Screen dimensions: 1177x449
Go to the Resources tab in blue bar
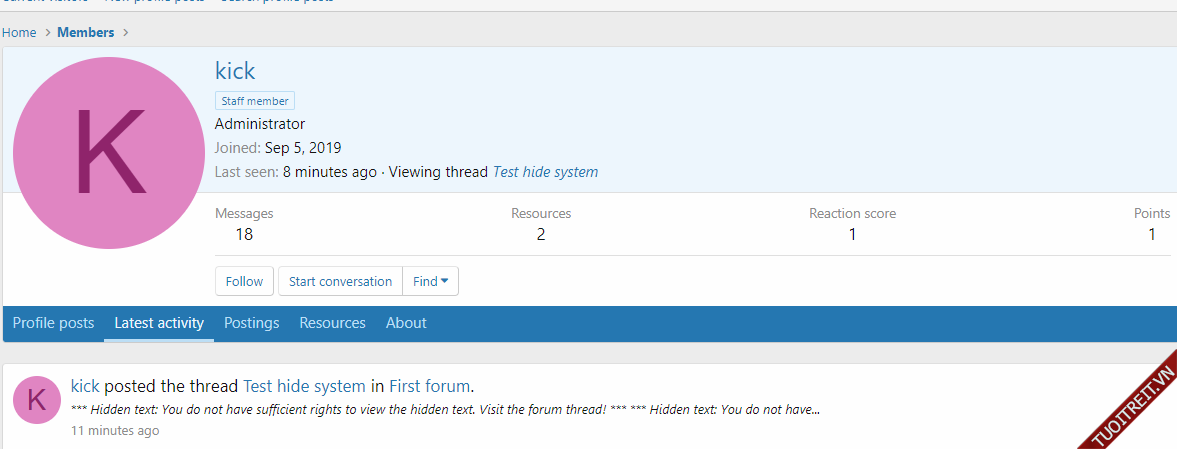point(332,323)
